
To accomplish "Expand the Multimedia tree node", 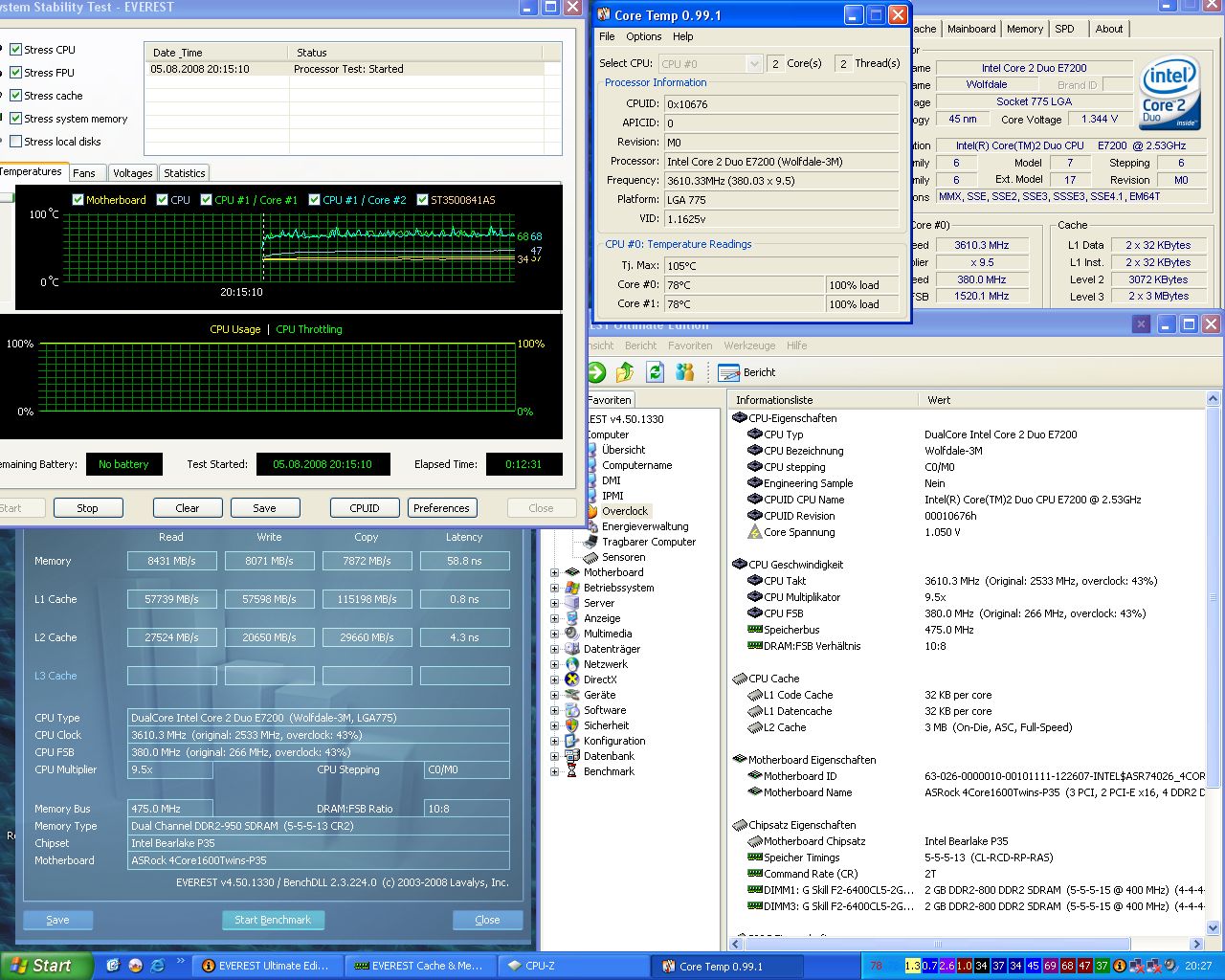I will (554, 634).
